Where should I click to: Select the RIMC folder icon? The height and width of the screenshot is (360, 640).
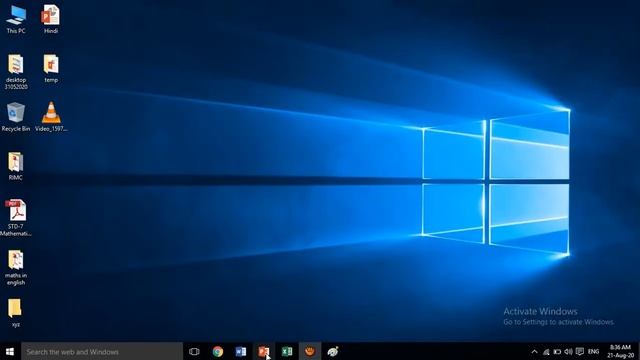click(16, 166)
